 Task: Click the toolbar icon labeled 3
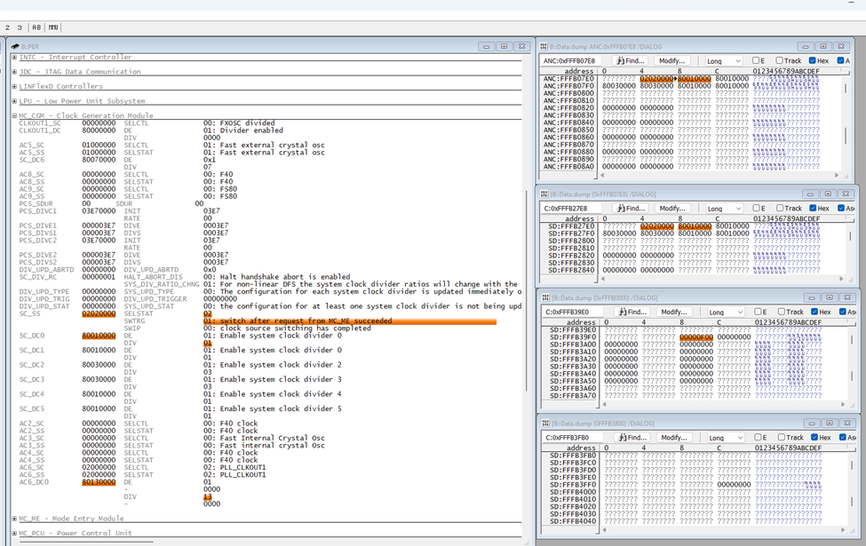(x=19, y=27)
